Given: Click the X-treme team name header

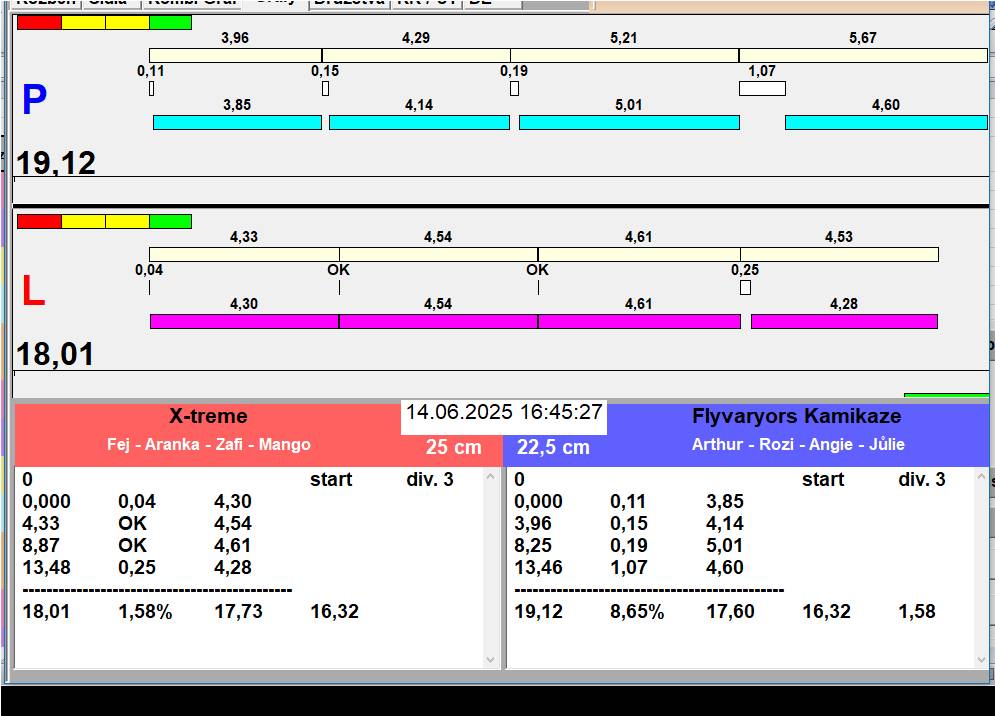Looking at the screenshot, I should [x=208, y=416].
